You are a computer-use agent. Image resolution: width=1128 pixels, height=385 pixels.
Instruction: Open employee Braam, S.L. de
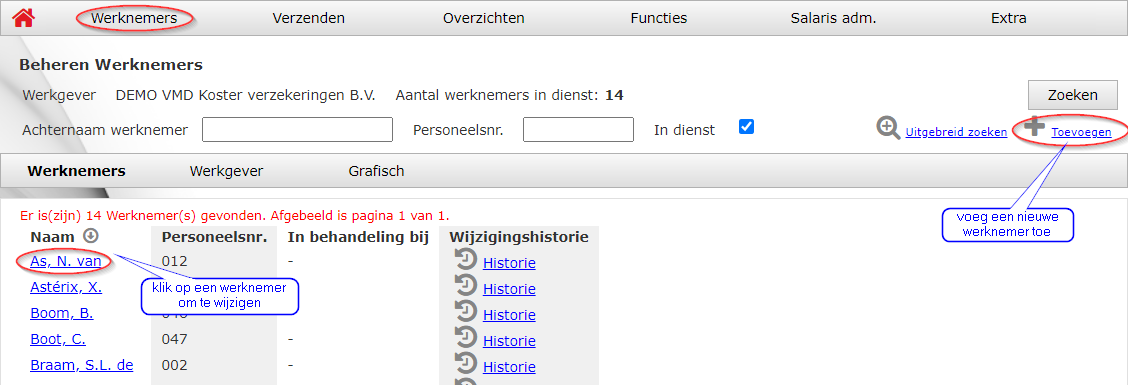tap(81, 365)
